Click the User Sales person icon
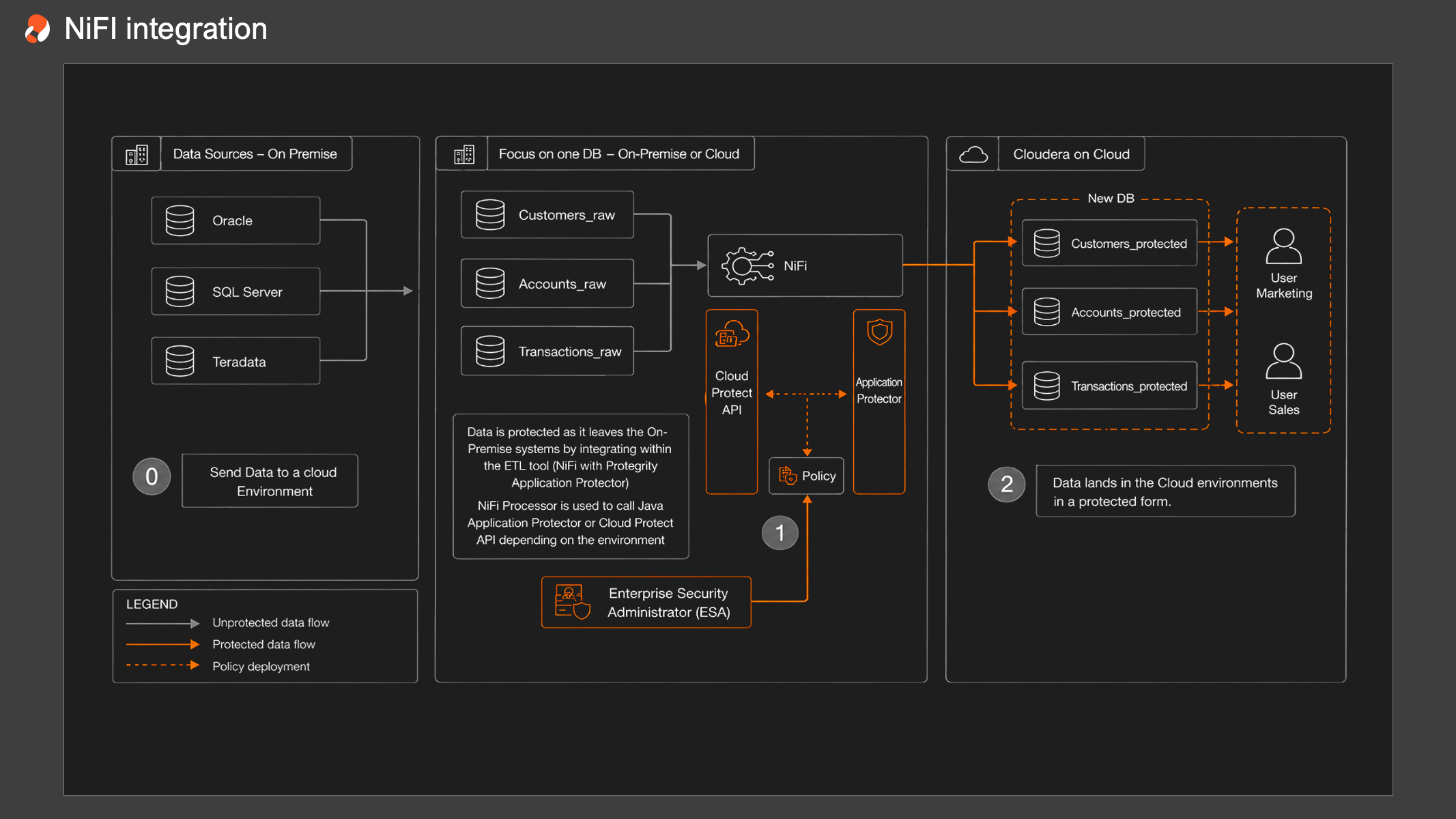Viewport: 1456px width, 819px height. [1284, 361]
